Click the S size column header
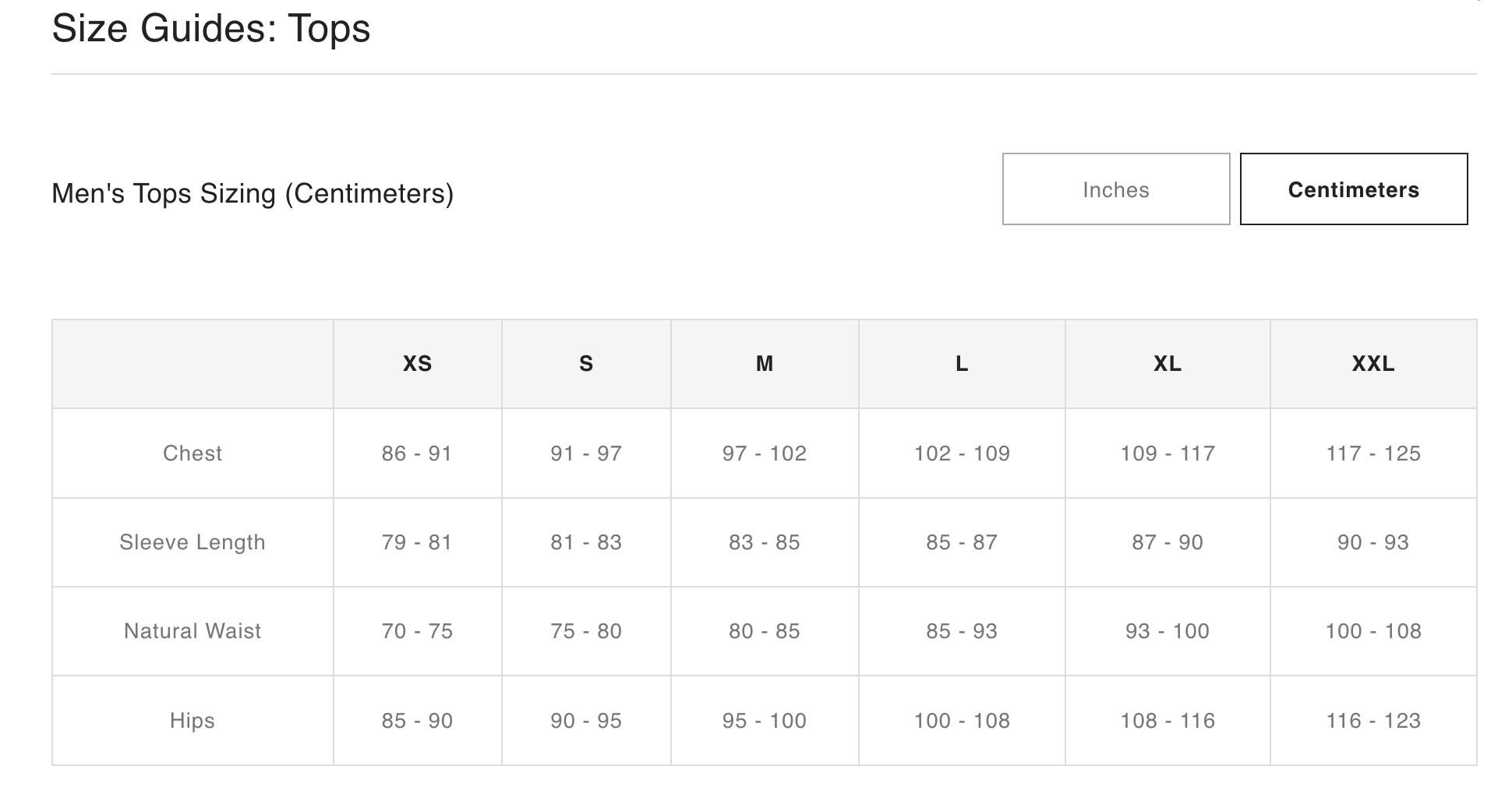Viewport: 1512px width, 787px height. 586,364
